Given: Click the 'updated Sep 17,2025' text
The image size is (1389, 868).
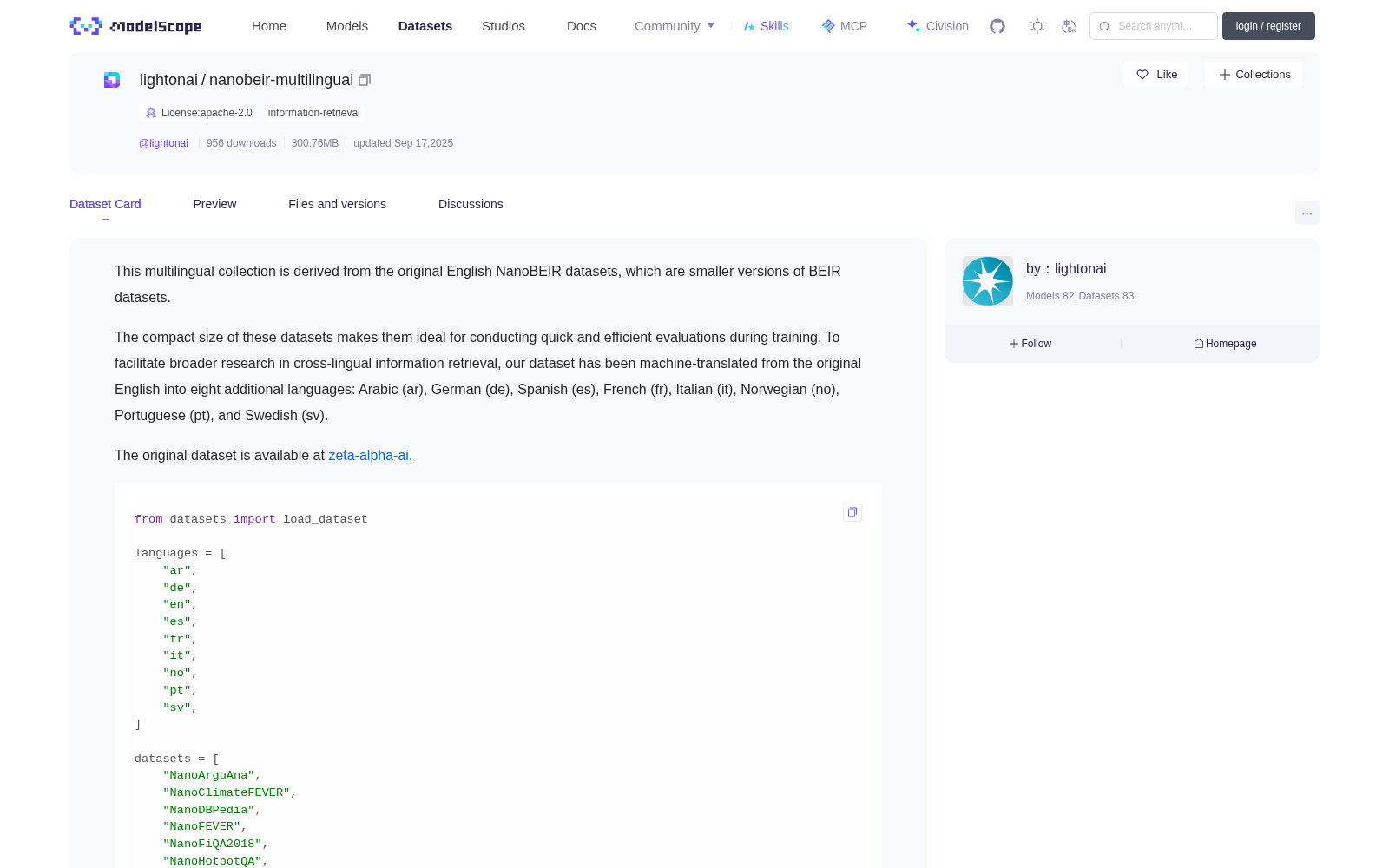Looking at the screenshot, I should click(403, 143).
